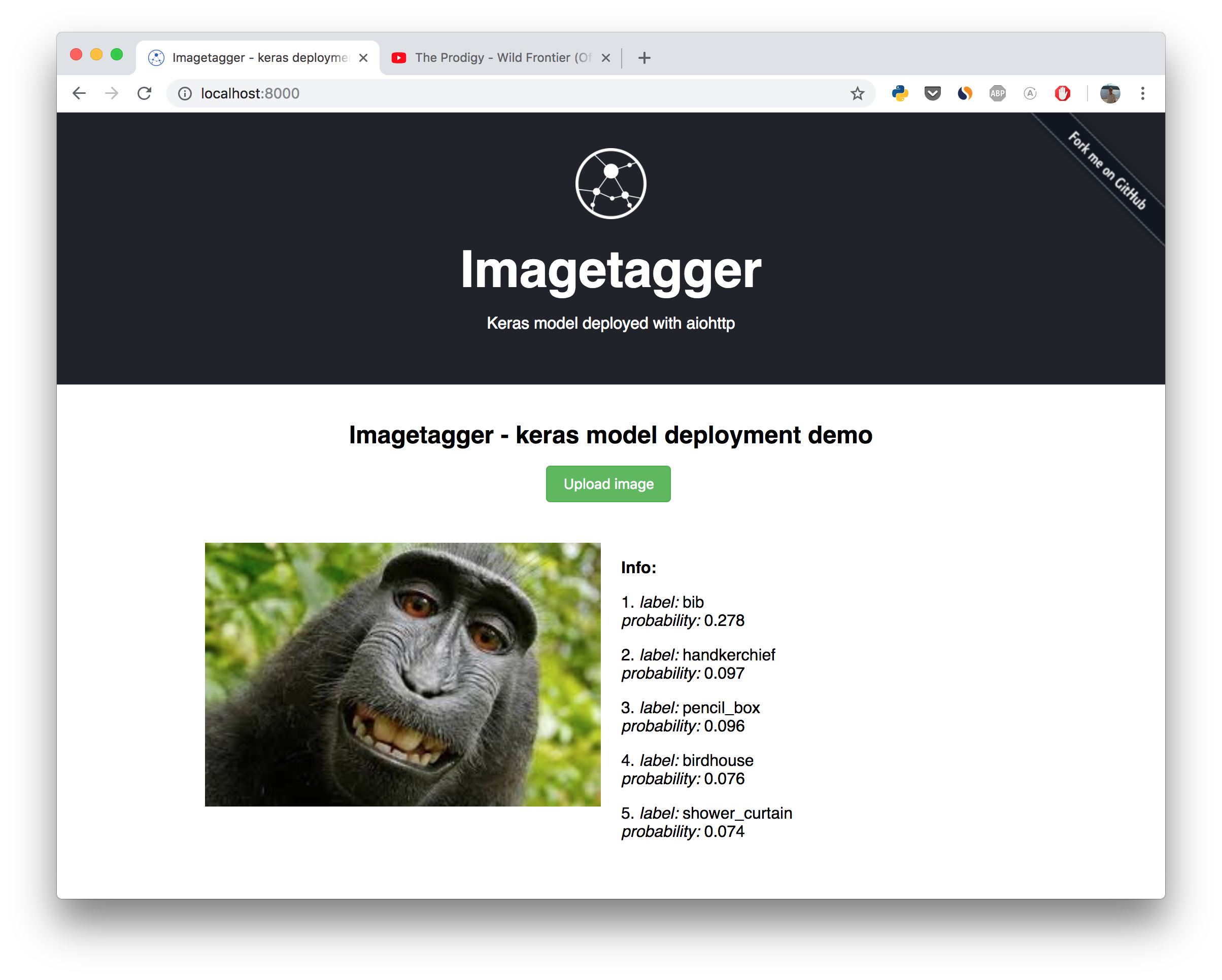Click the Opera browser icon in toolbar

tap(1062, 93)
